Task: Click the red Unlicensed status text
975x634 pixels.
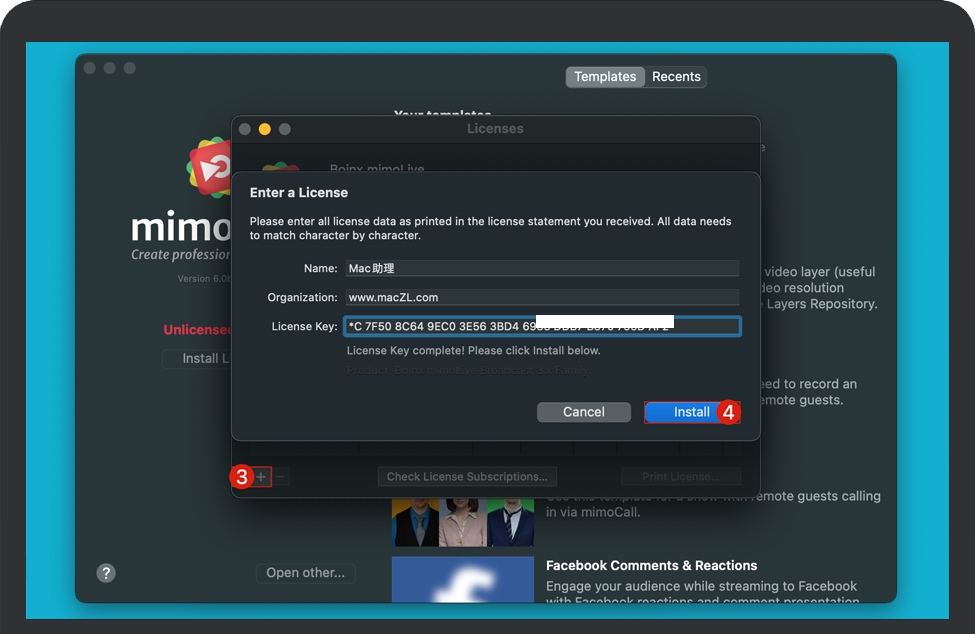Action: (197, 329)
